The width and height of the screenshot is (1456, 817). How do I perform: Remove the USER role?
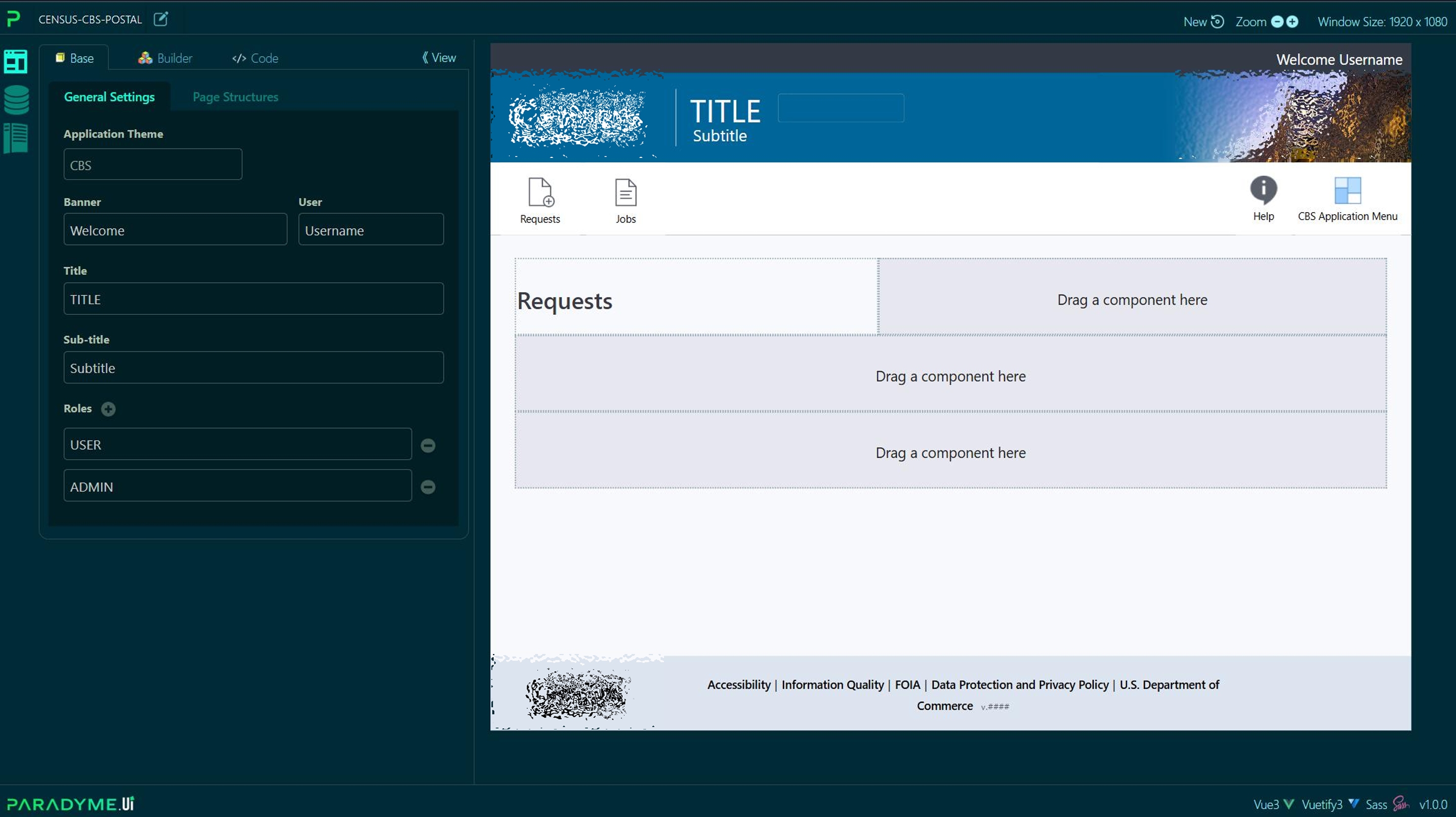428,445
